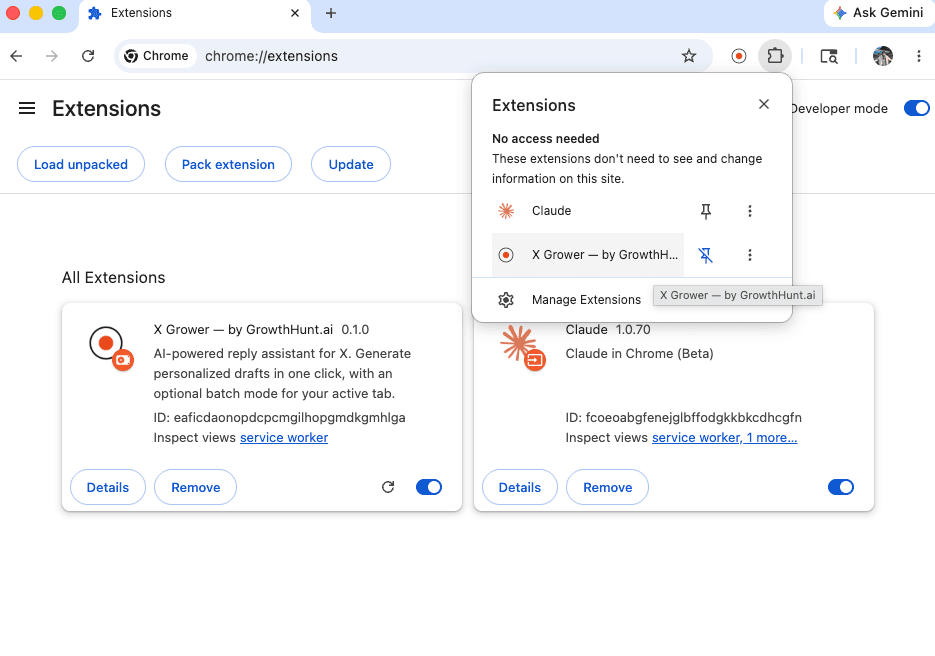Go back with the back arrow
The image size is (935, 656).
click(17, 56)
